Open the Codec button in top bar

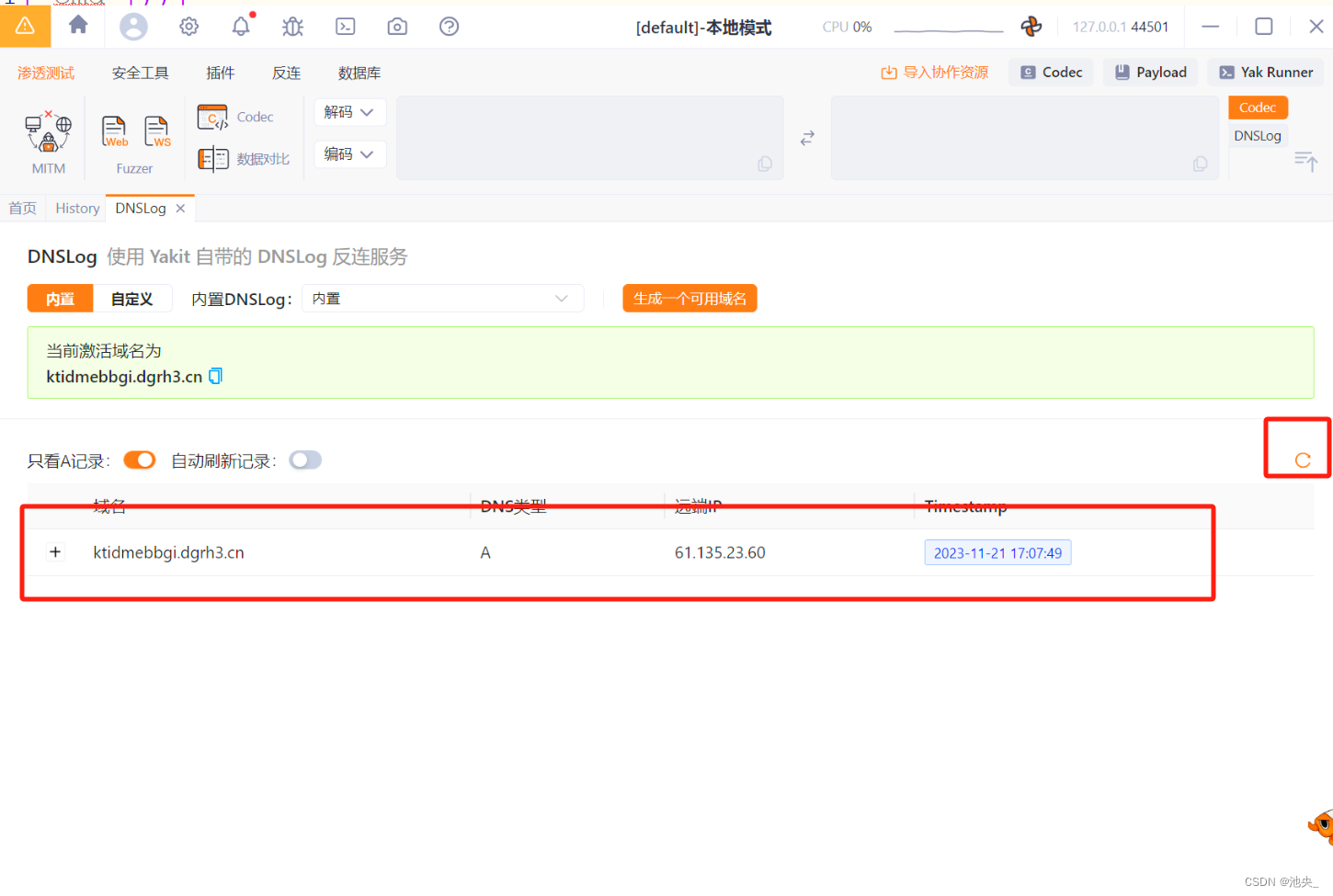[1052, 73]
